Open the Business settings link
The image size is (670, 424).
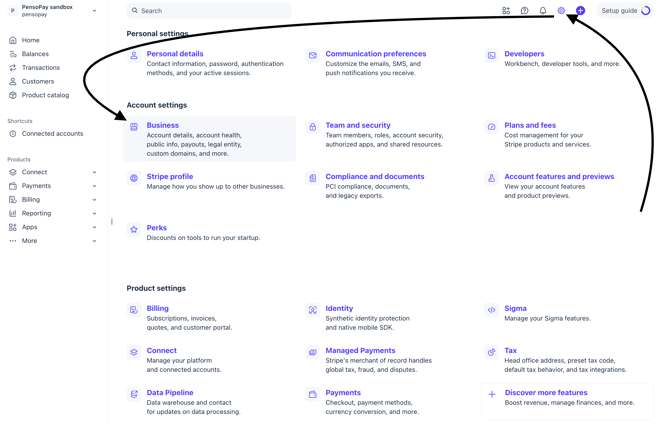point(162,125)
